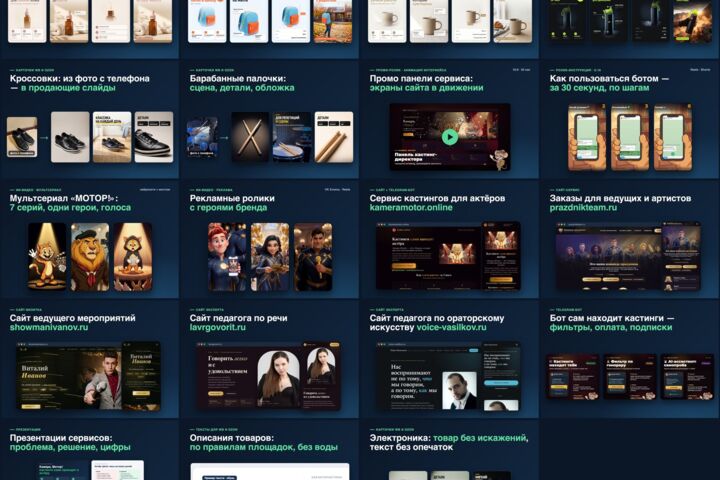Open the backpack in autumn park image
The image size is (720, 480).
[x=332, y=21]
